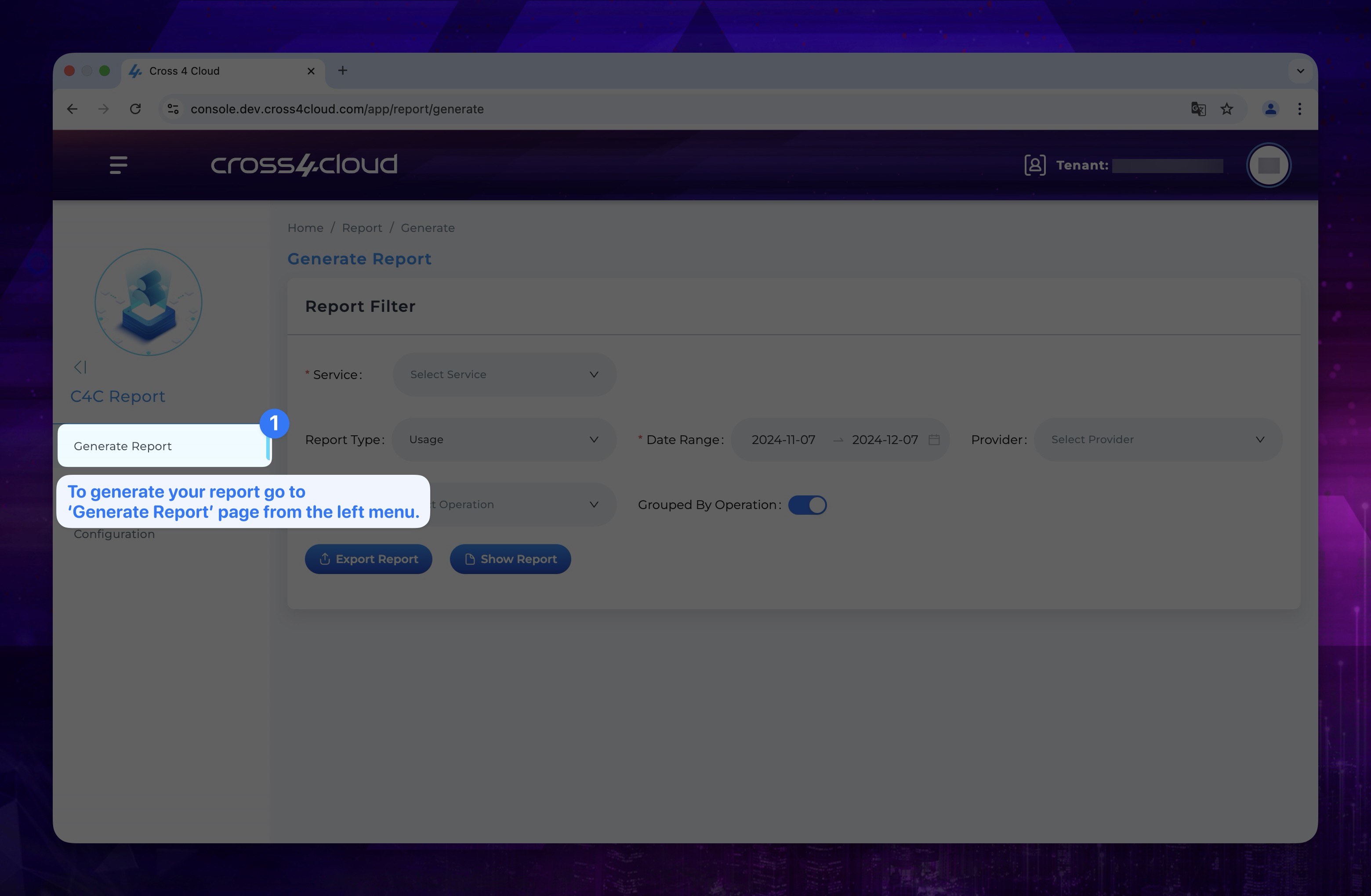Screen dimensions: 1371x896
Task: Click the C4C Report sidebar title
Action: [x=117, y=396]
